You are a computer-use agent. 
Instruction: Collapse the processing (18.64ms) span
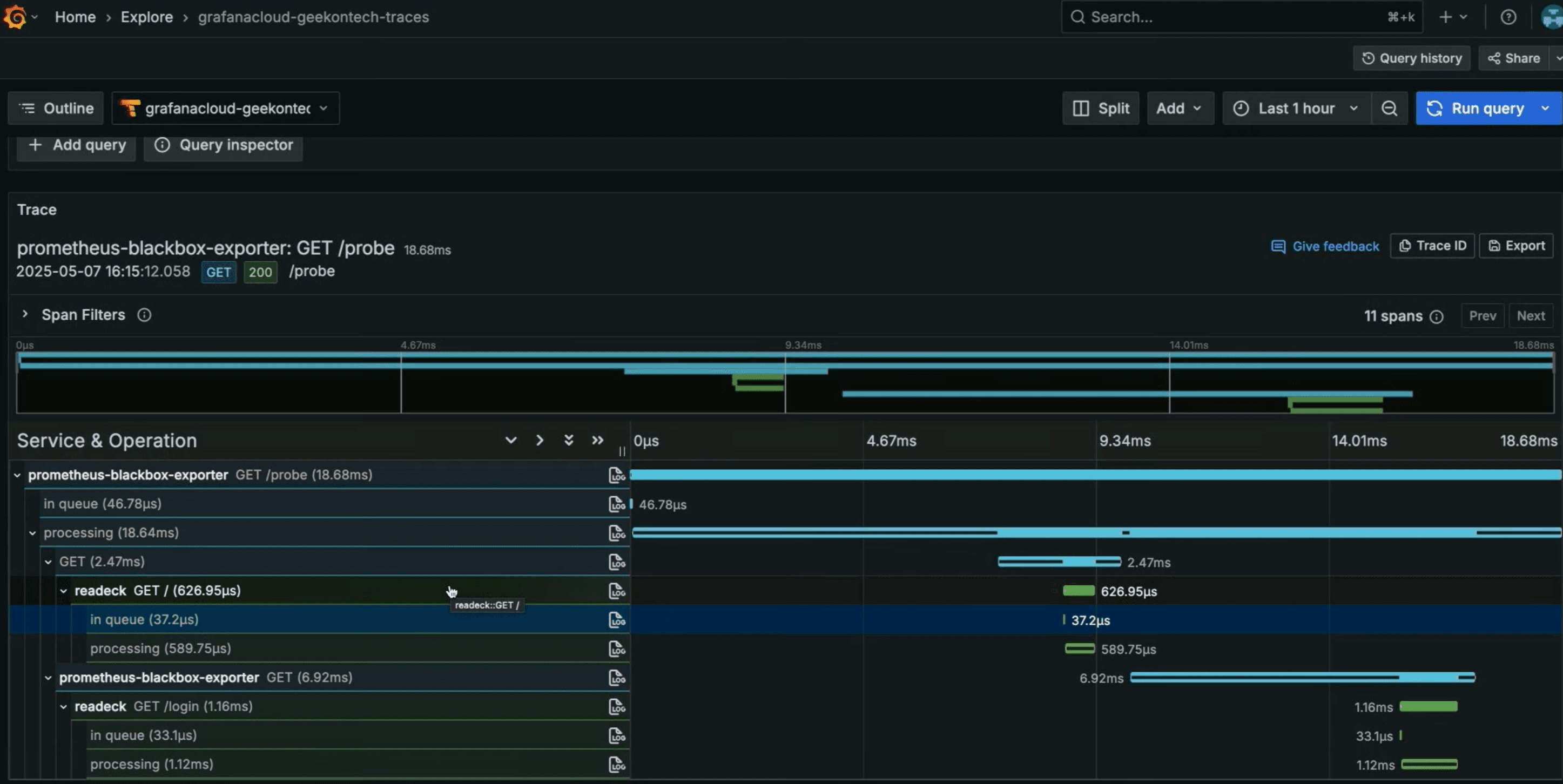33,533
